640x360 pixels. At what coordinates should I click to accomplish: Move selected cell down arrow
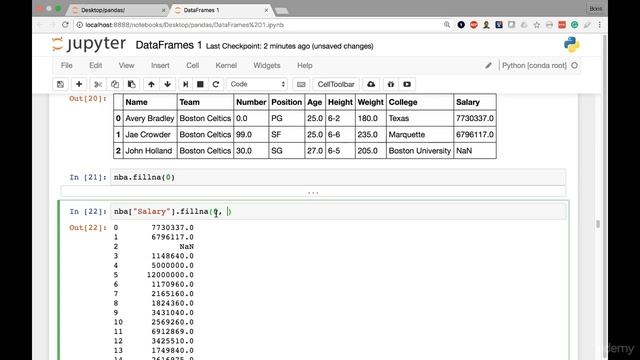coord(167,84)
